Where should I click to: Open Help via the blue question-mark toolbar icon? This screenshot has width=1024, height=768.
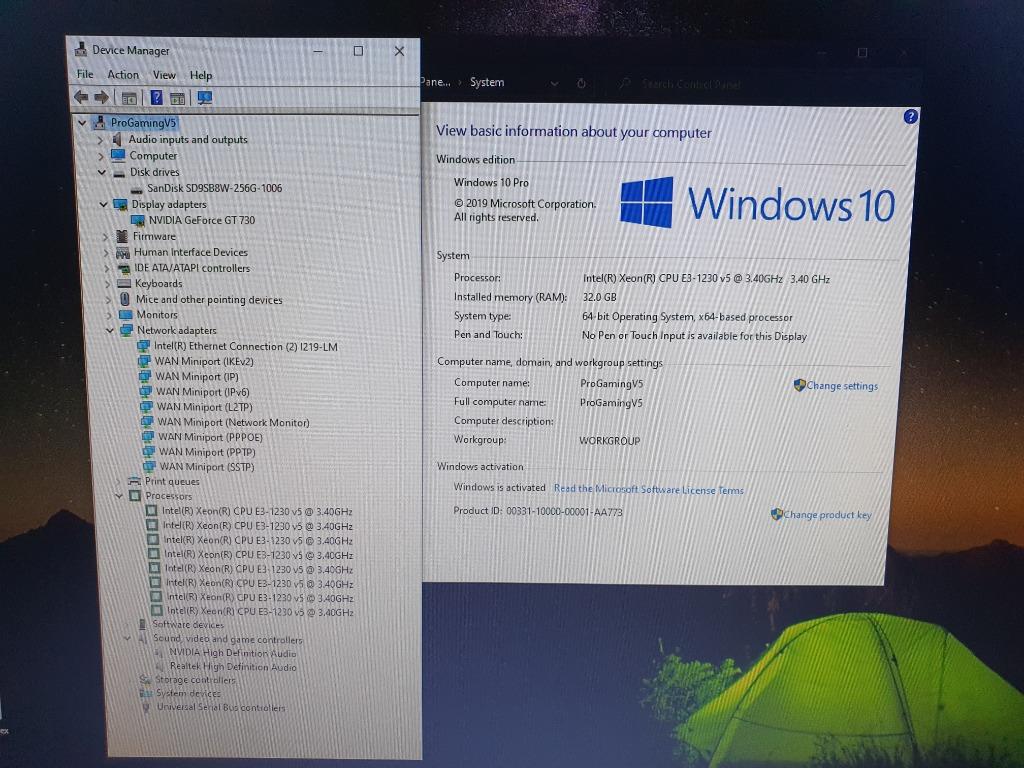[157, 97]
